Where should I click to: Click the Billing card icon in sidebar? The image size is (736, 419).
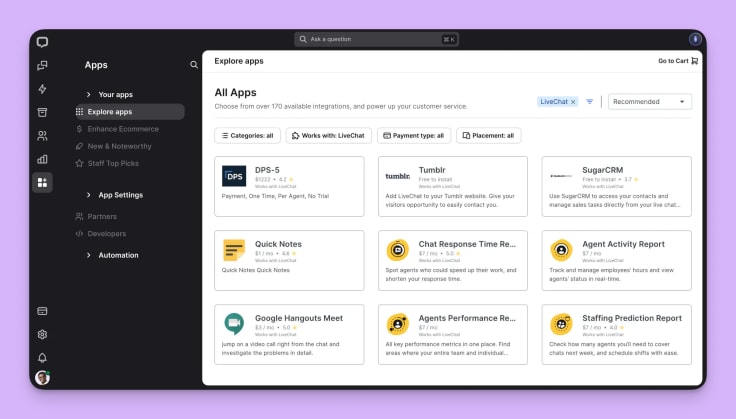(42, 311)
